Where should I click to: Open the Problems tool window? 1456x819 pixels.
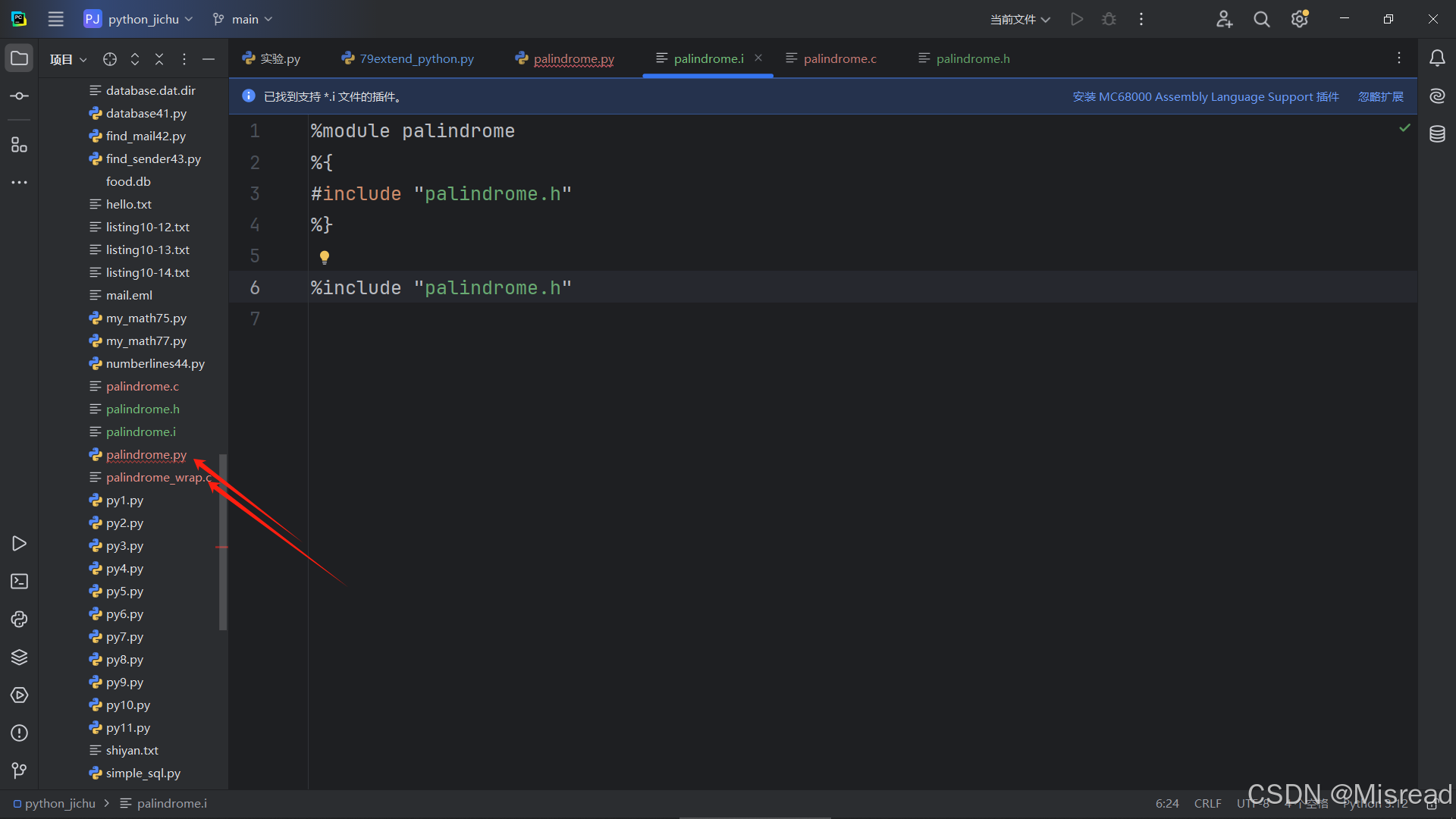click(x=20, y=733)
